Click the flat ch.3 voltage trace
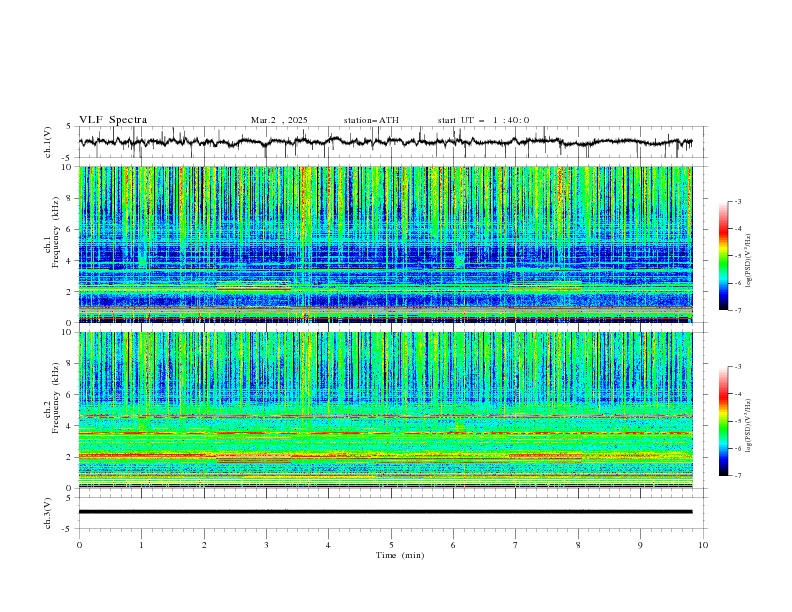The image size is (792, 612). point(385,512)
